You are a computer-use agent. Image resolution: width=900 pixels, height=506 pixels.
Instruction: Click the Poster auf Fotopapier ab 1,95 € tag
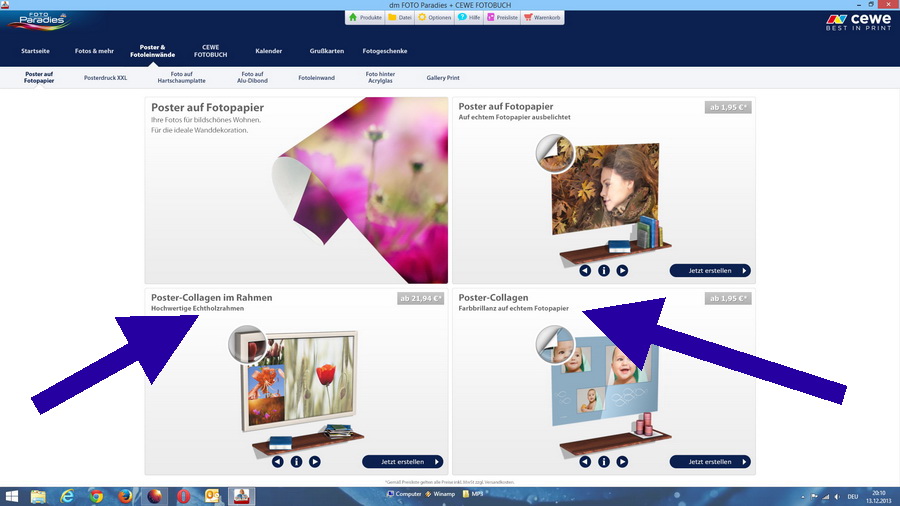[728, 107]
